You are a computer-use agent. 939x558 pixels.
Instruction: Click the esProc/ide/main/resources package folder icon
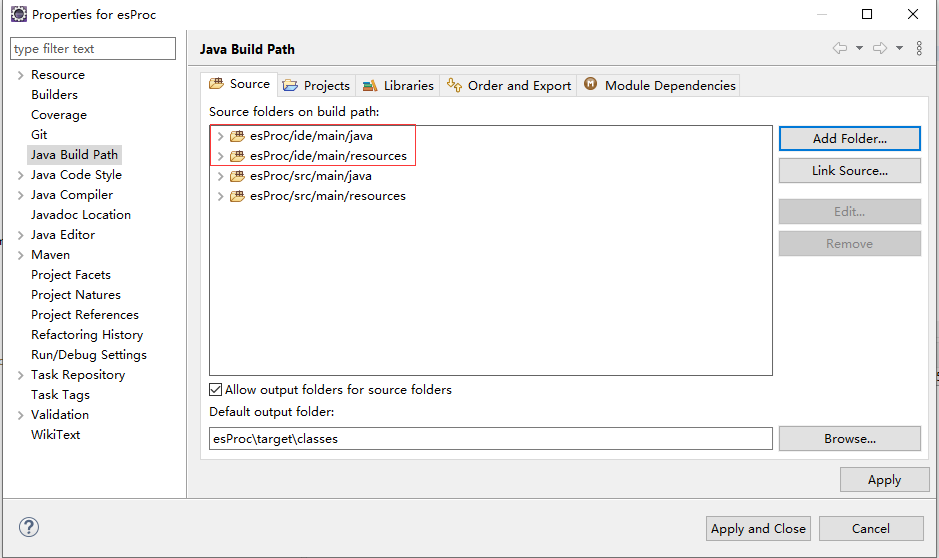(237, 156)
